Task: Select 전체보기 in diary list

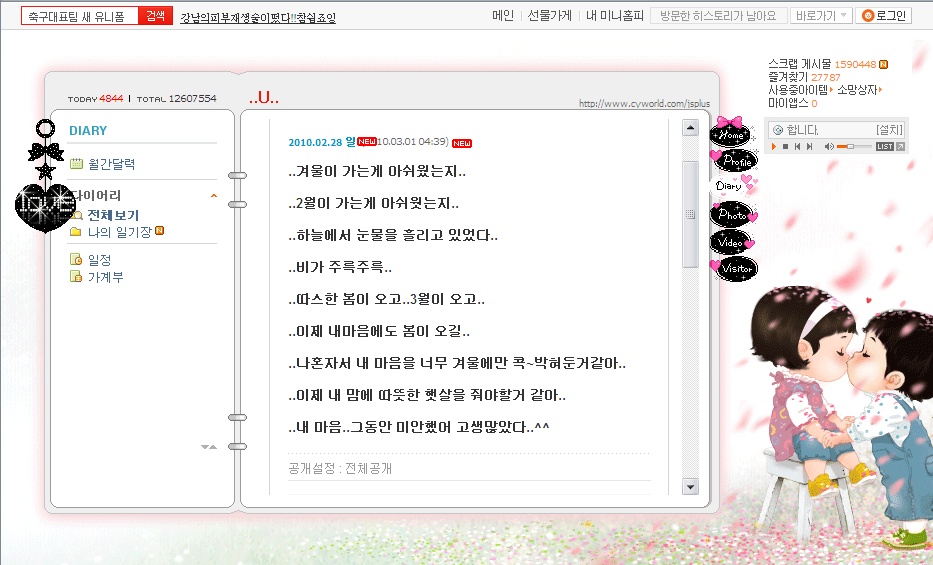Action: [113, 215]
